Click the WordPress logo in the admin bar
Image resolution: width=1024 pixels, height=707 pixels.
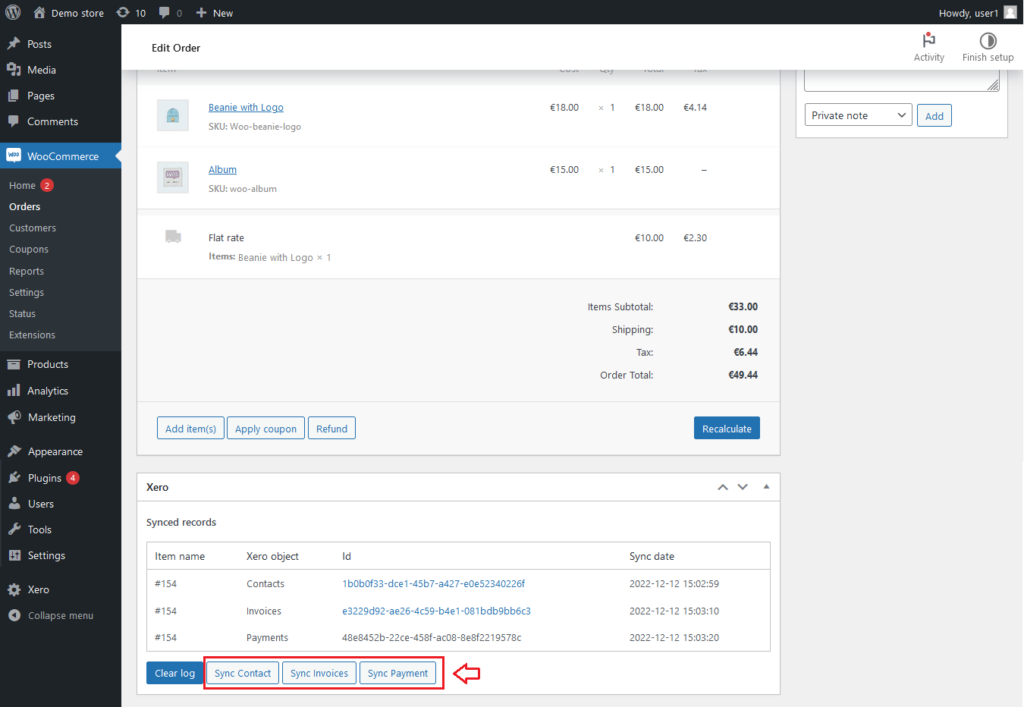13,12
